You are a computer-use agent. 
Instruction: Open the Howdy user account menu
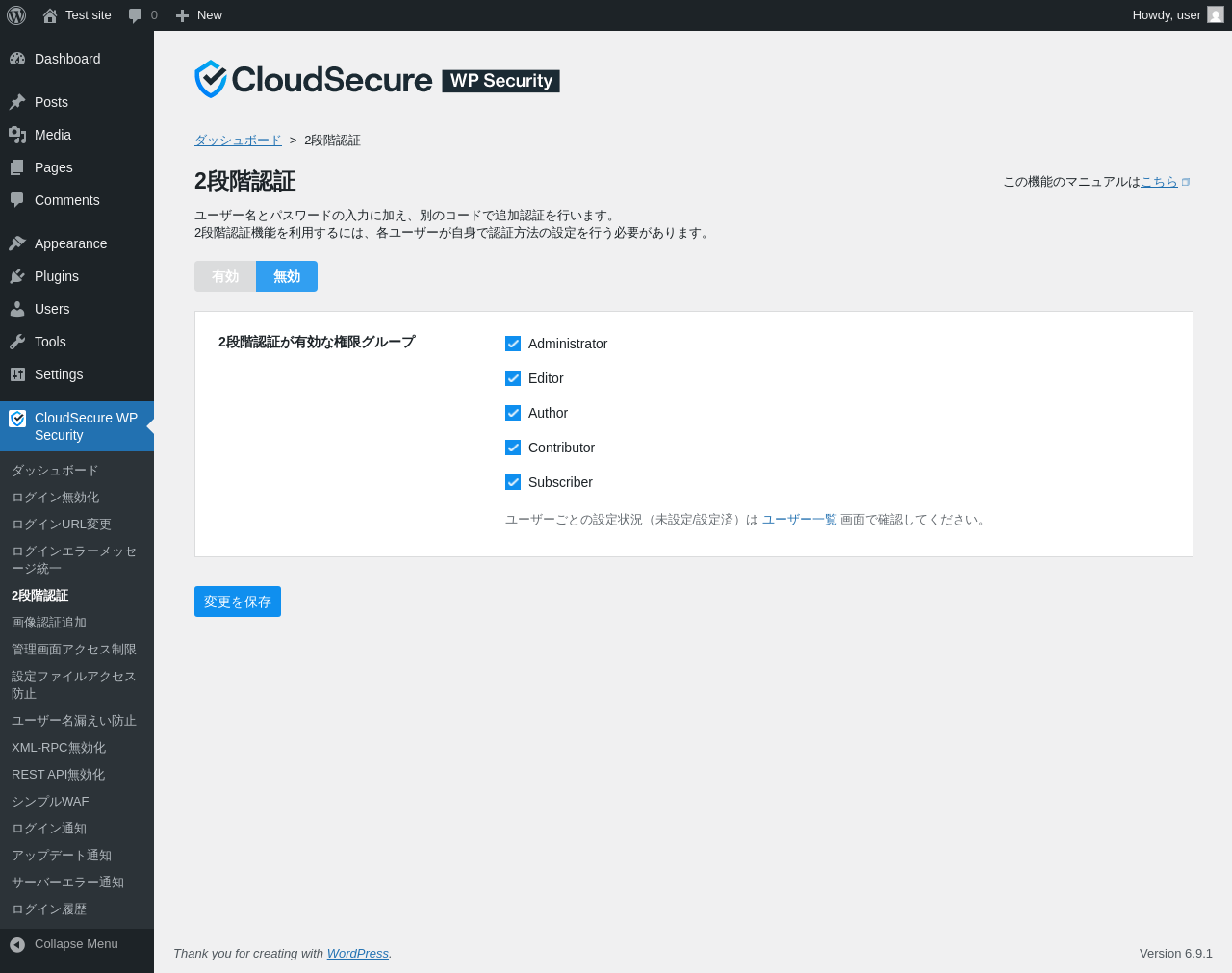coord(1176,15)
